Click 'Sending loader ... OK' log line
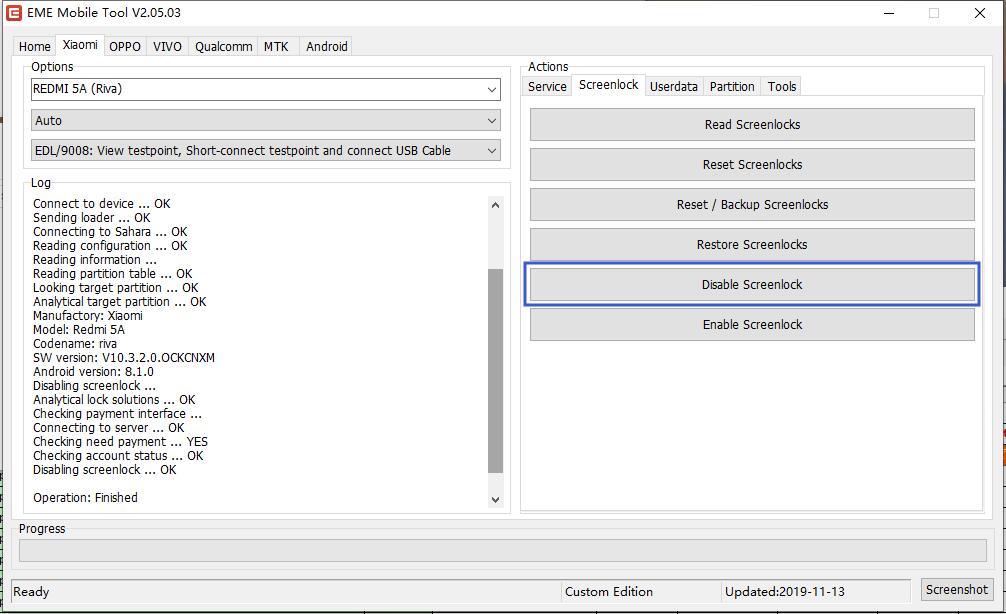Viewport: 1006px width, 614px height. click(92, 217)
